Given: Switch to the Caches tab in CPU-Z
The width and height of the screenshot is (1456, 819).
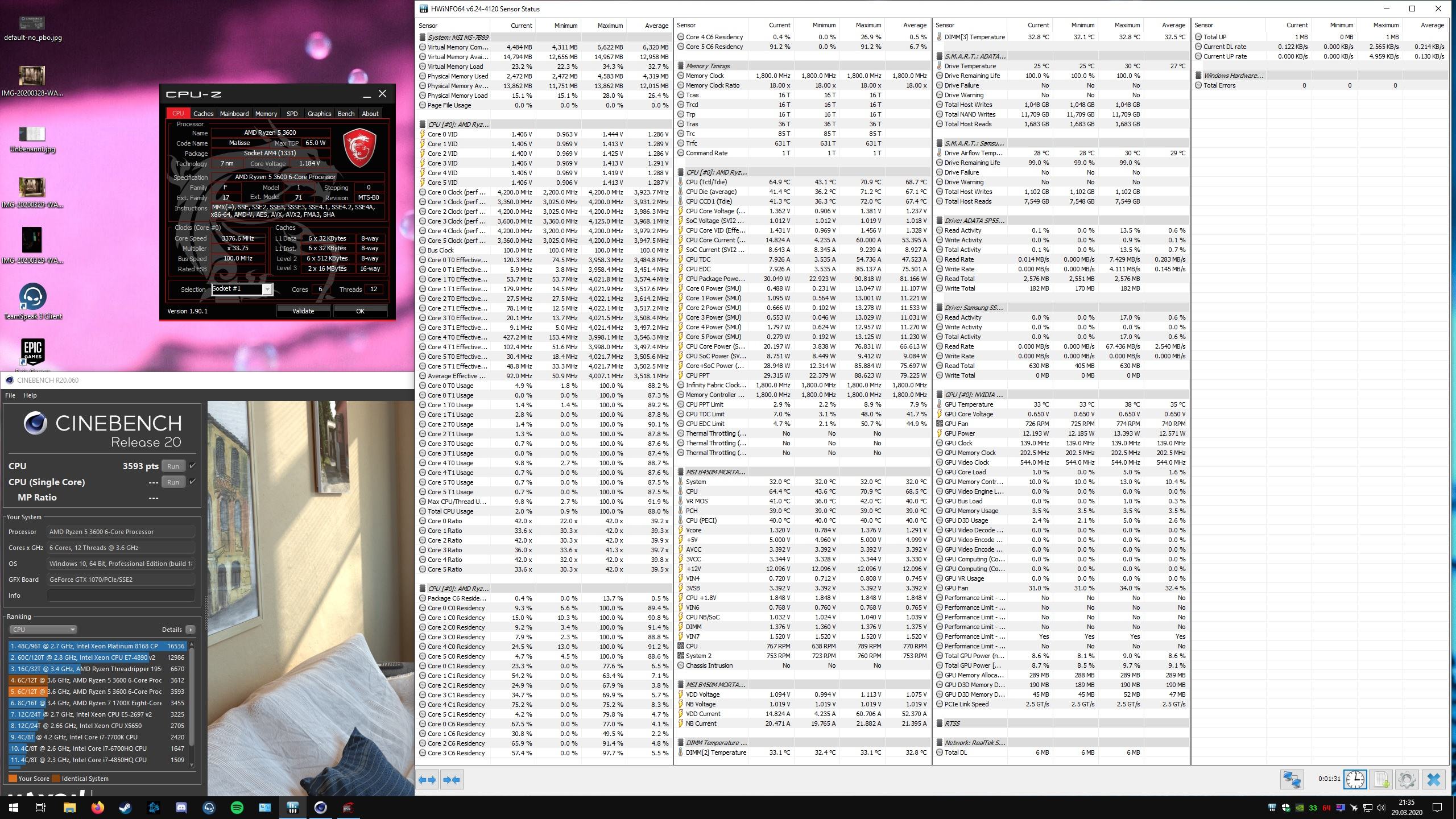Looking at the screenshot, I should 203,114.
